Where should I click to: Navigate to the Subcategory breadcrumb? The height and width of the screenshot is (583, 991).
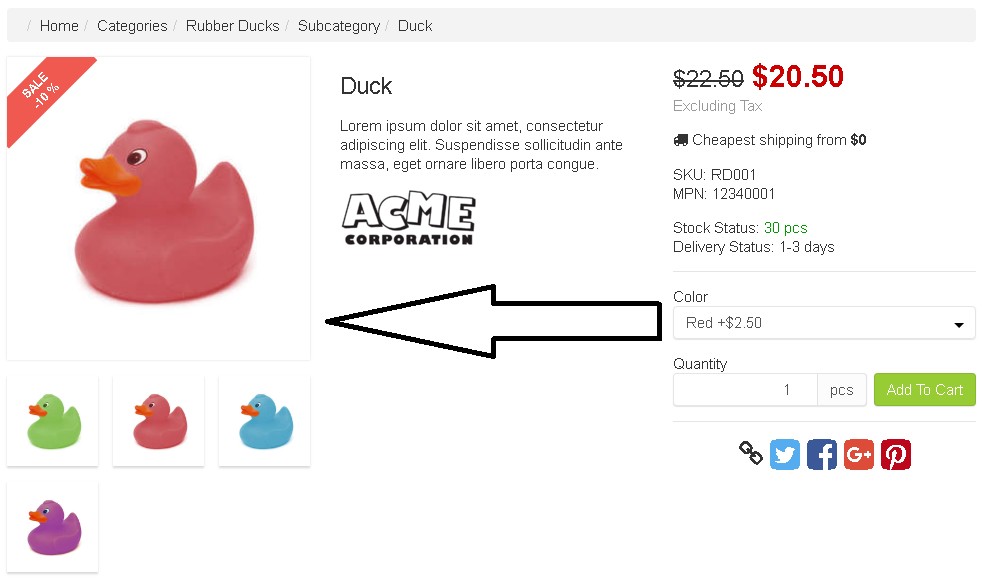coord(339,26)
